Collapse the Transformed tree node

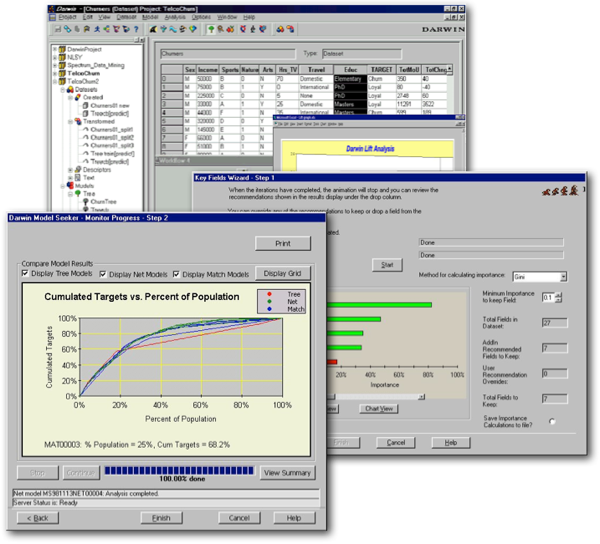[70, 122]
